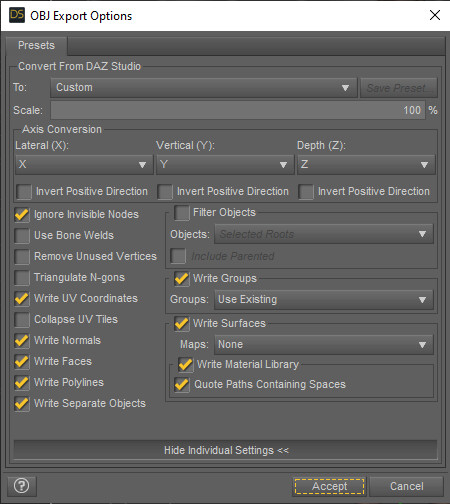This screenshot has width=450, height=504.
Task: Click the Save Preset button
Action: 399,88
